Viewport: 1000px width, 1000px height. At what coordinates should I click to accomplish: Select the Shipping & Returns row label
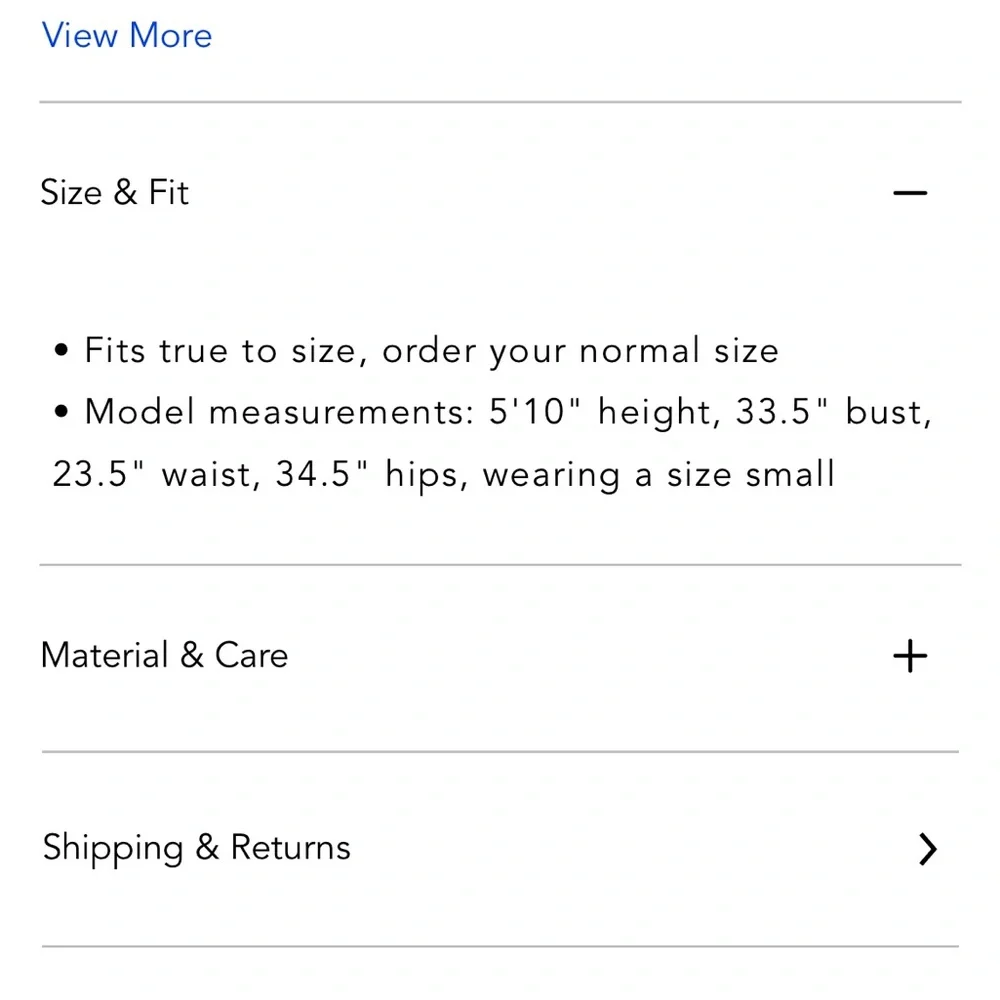coord(197,848)
